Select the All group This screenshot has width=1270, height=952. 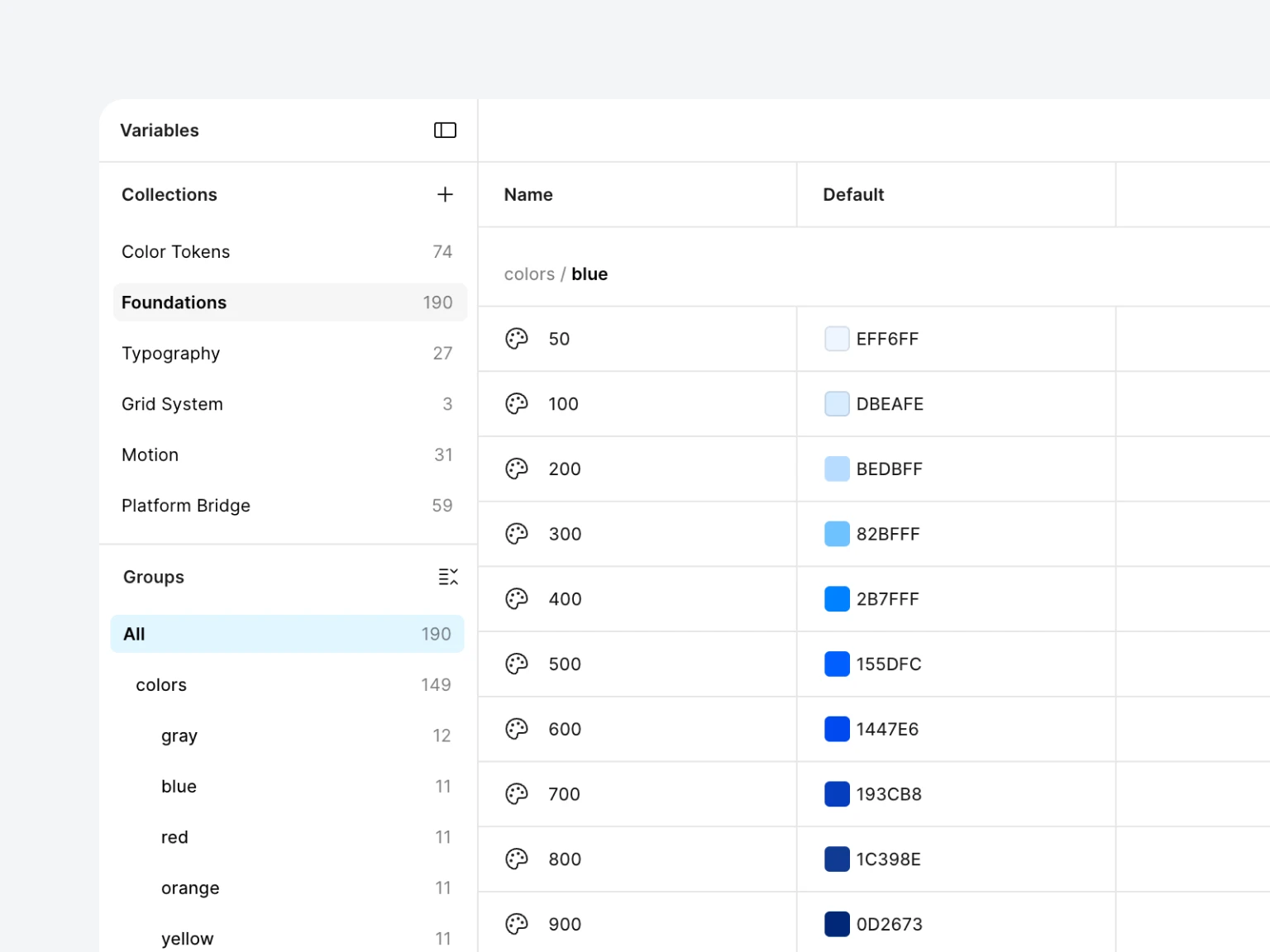tap(287, 634)
